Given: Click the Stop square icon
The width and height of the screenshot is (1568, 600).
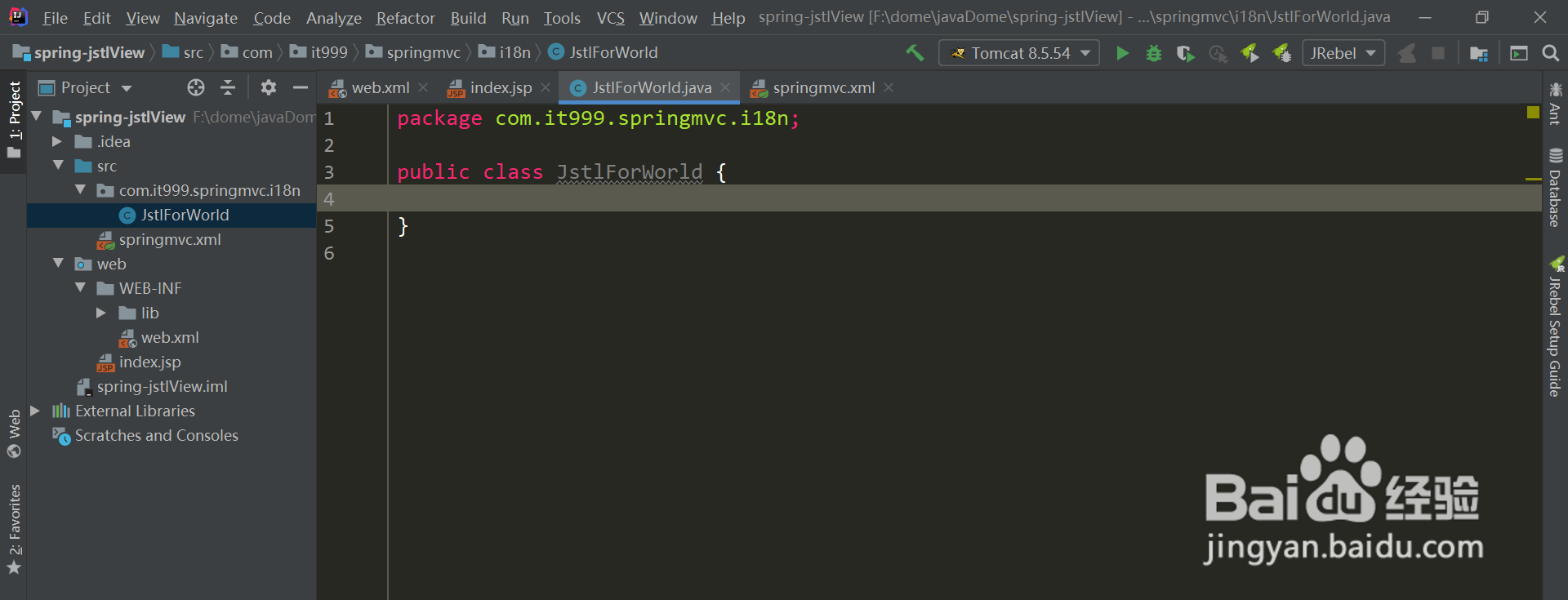Looking at the screenshot, I should point(1438,53).
